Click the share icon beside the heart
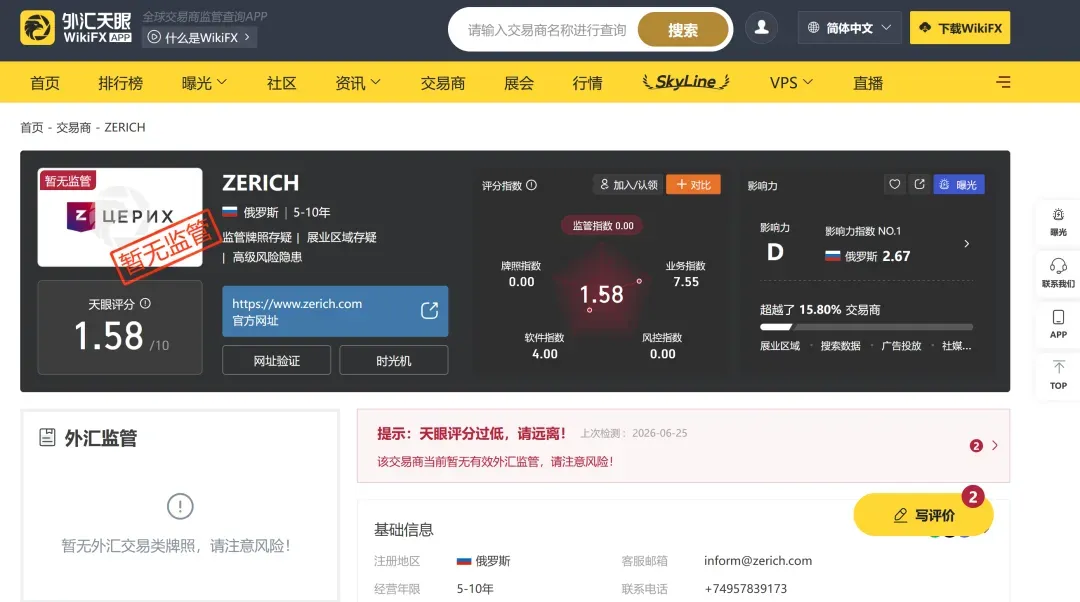Screen dimensions: 1080x602 click(x=920, y=184)
